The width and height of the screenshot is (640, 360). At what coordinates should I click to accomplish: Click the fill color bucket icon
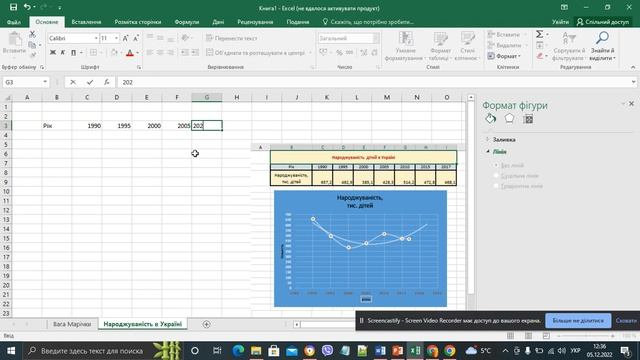point(114,53)
